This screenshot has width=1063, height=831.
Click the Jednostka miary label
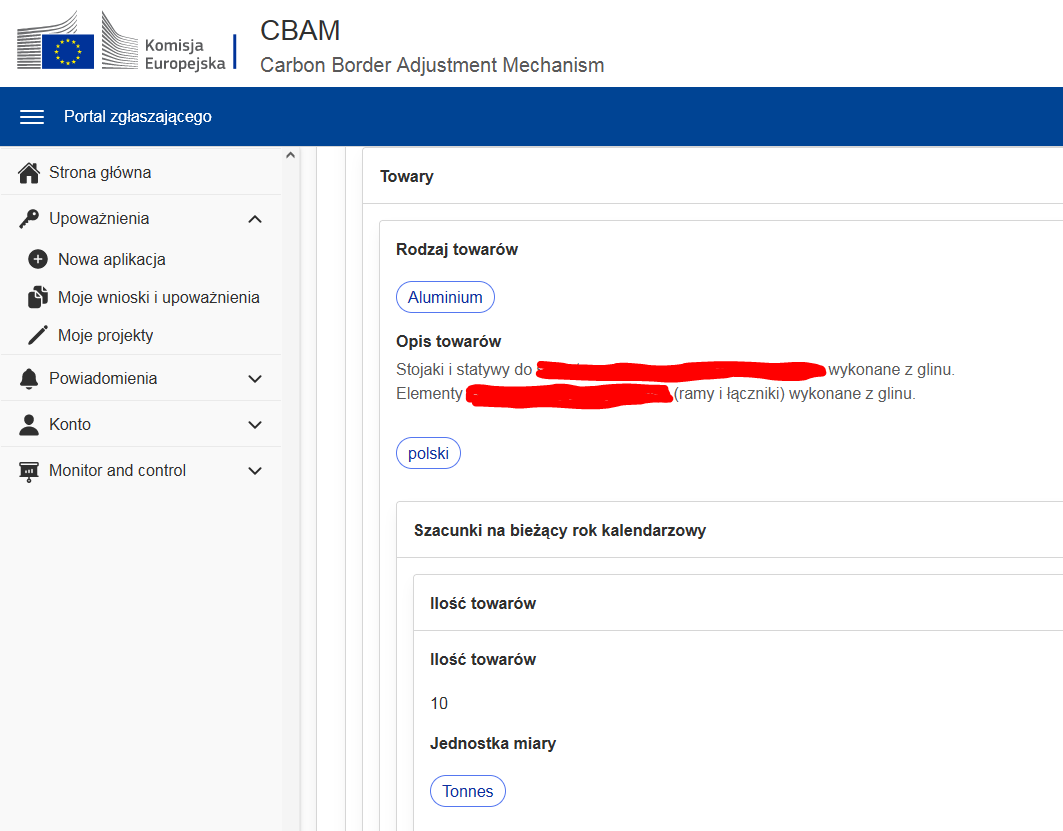pos(493,744)
